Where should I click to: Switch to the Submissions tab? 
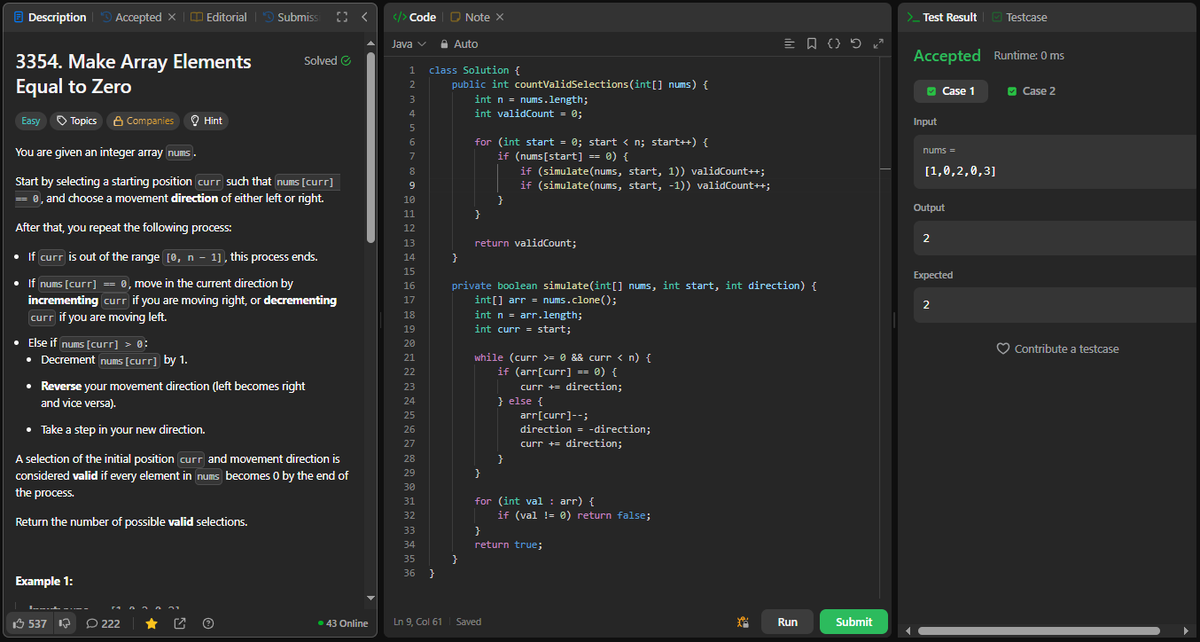290,17
